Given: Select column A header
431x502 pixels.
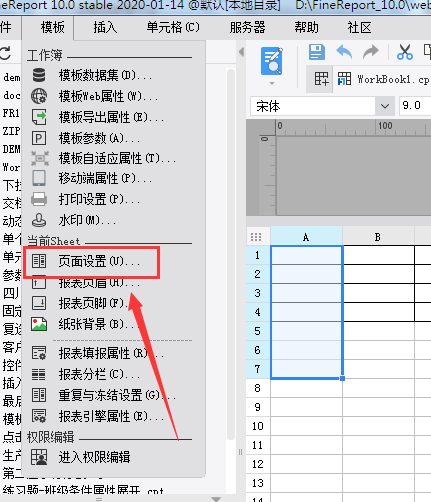Looking at the screenshot, I should click(x=306, y=237).
